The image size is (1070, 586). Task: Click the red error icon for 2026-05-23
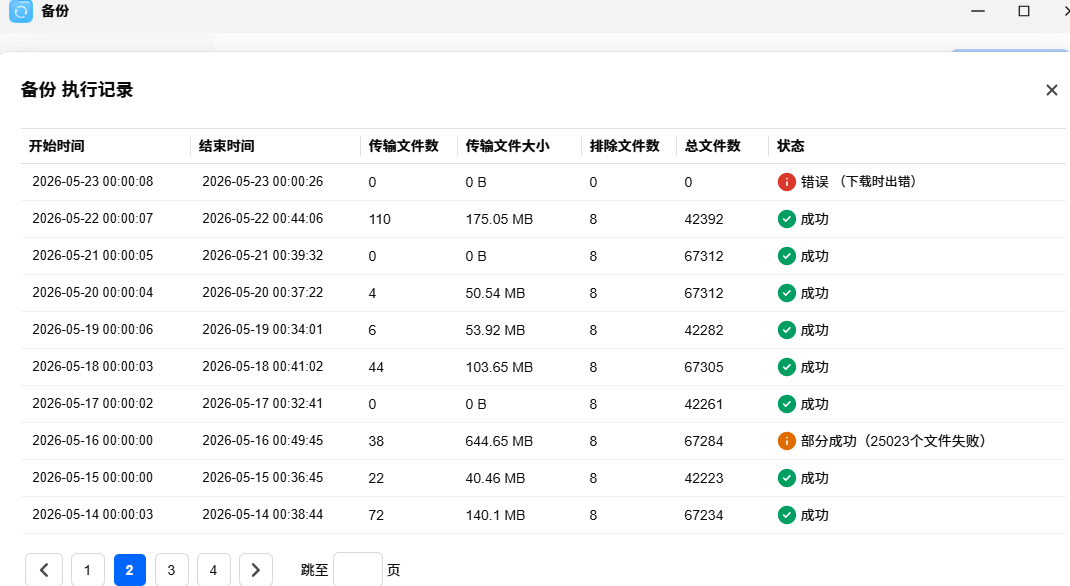tap(786, 182)
